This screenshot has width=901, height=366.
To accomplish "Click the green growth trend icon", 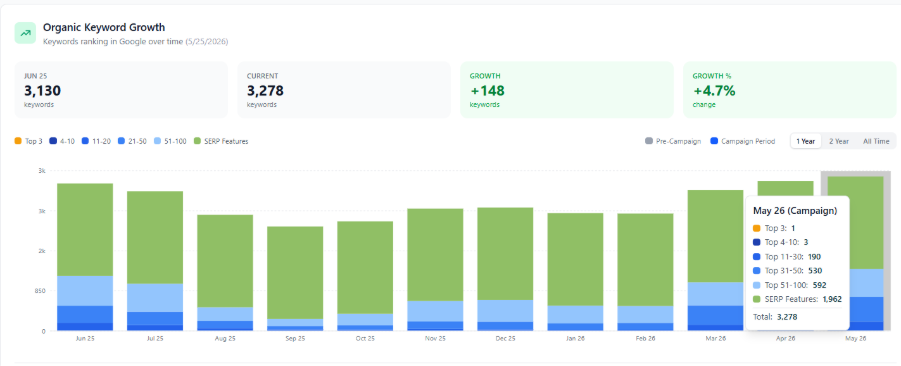I will pyautogui.click(x=25, y=33).
